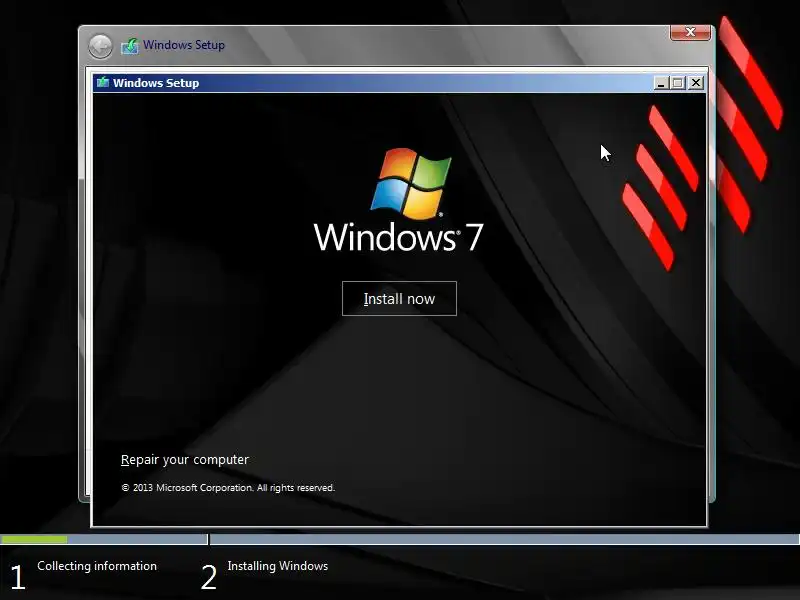Click the Windows 7 wordmark text
The height and width of the screenshot is (600, 800).
[x=398, y=237]
